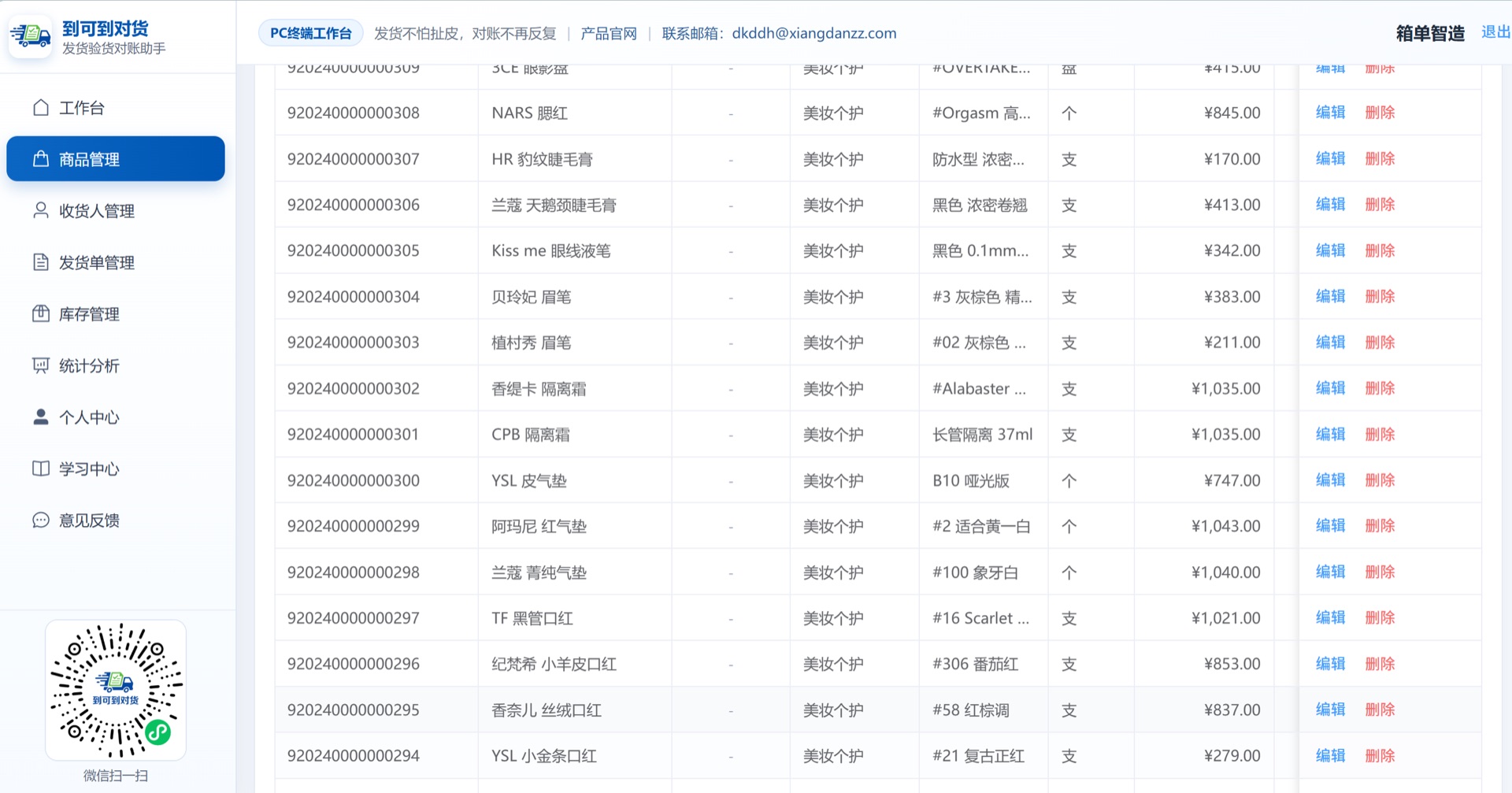Click the 工作台 home icon in sidebar
Screen dimensions: 1512x793
(x=41, y=108)
